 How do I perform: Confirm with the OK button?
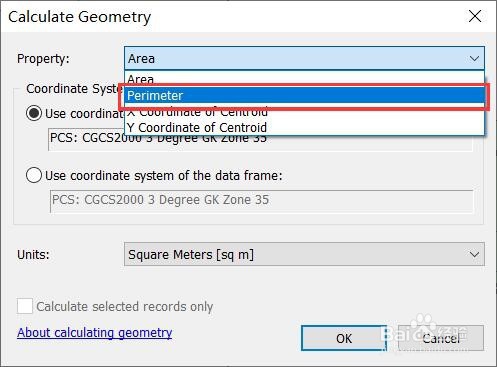344,338
